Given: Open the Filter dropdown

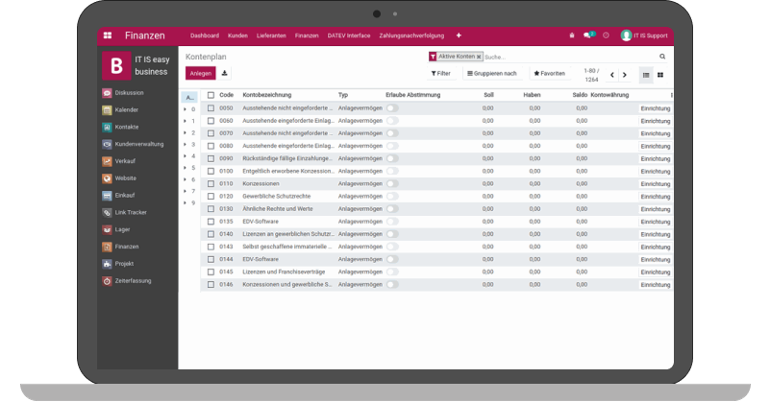Looking at the screenshot, I should point(440,73).
